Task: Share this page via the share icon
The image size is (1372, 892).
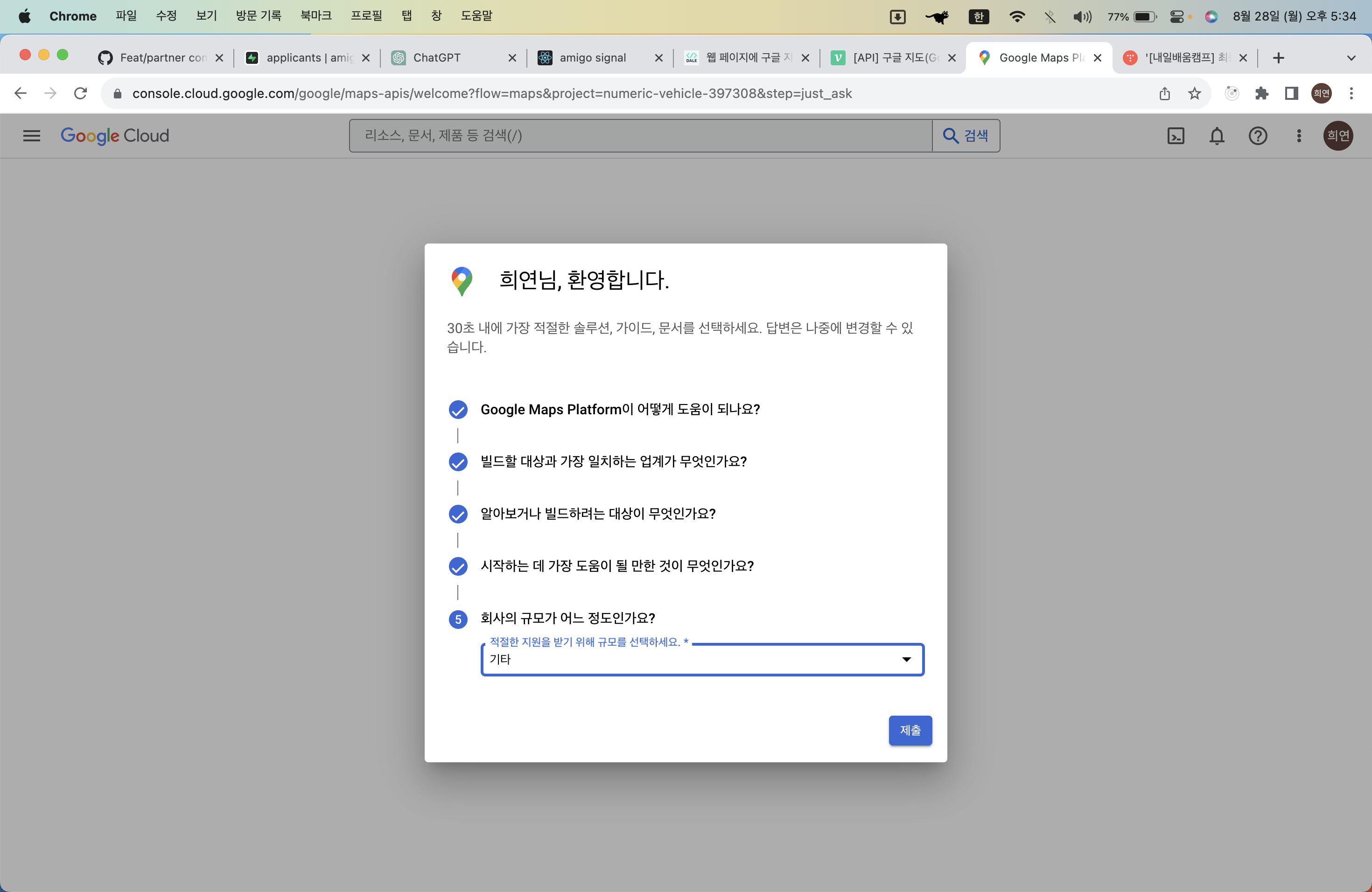Action: pos(1164,93)
